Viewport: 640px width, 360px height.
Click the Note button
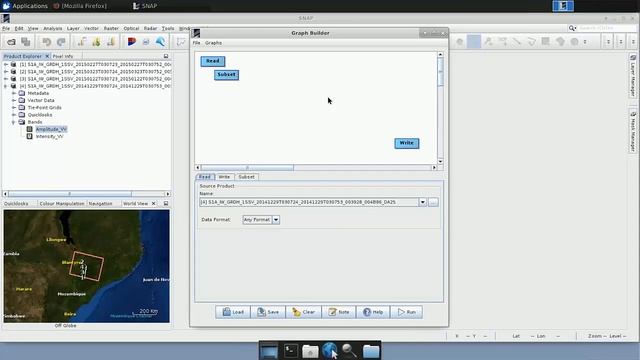pyautogui.click(x=339, y=312)
